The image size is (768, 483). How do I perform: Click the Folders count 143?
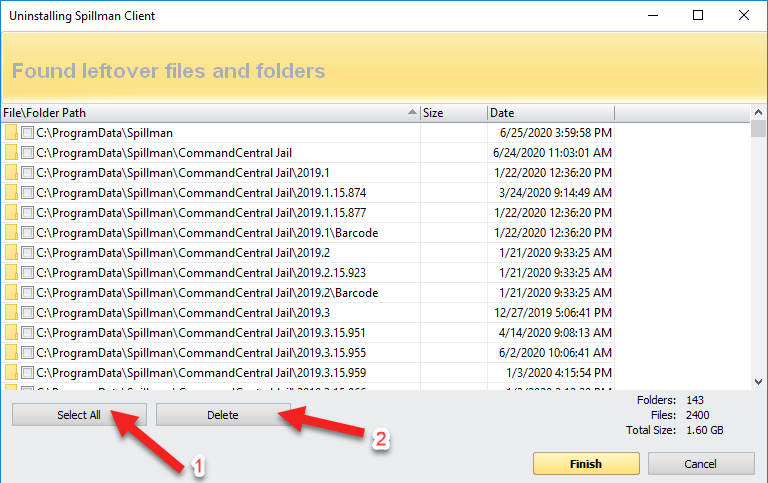pos(695,400)
